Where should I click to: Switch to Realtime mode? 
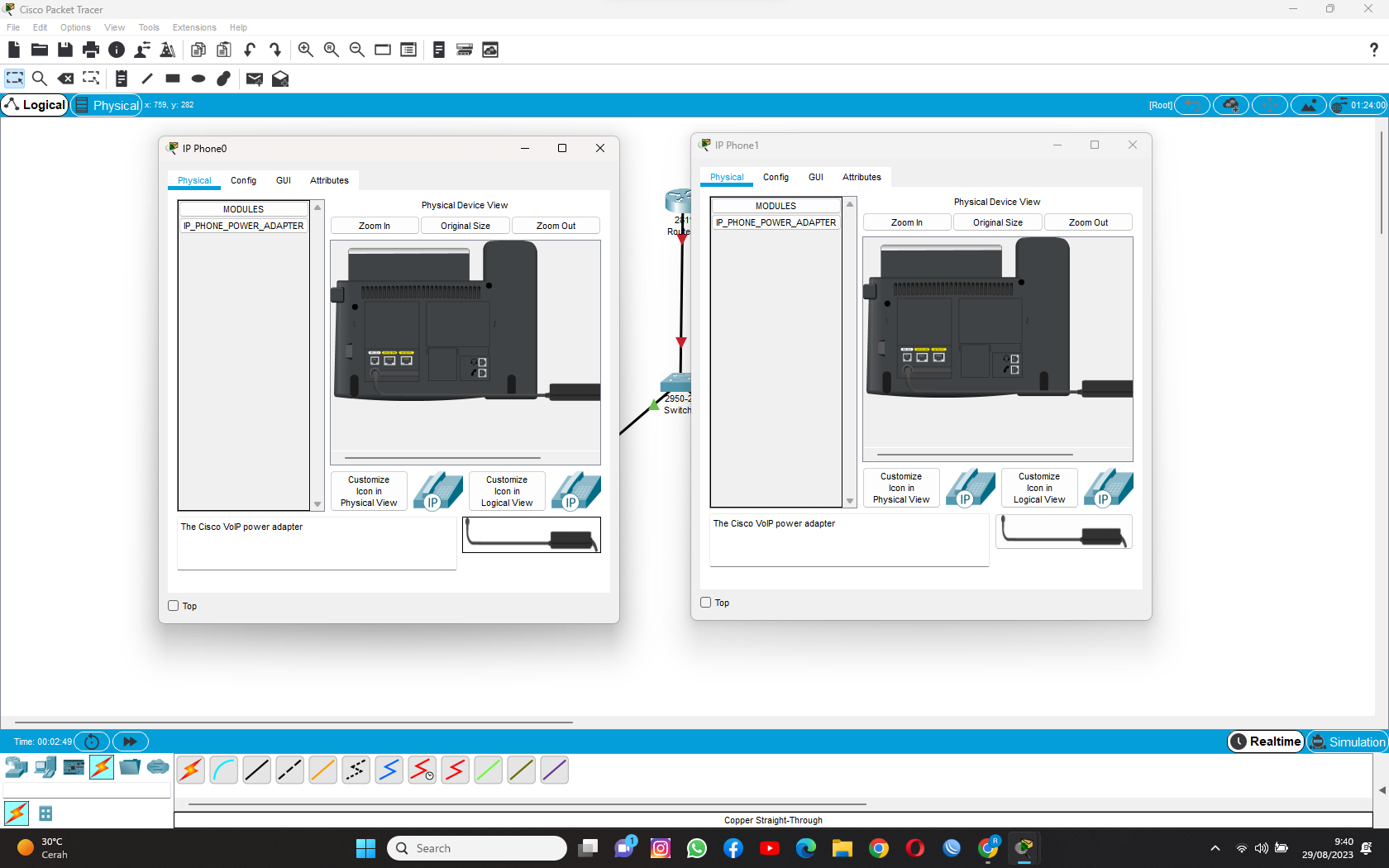pos(1266,742)
